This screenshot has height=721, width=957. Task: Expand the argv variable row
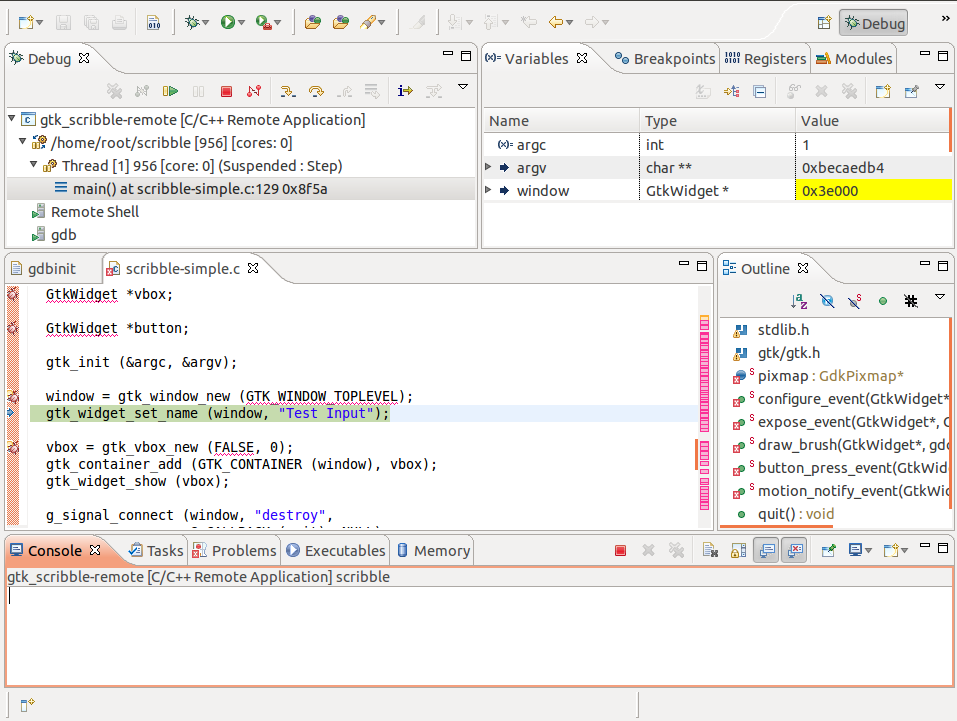point(488,167)
